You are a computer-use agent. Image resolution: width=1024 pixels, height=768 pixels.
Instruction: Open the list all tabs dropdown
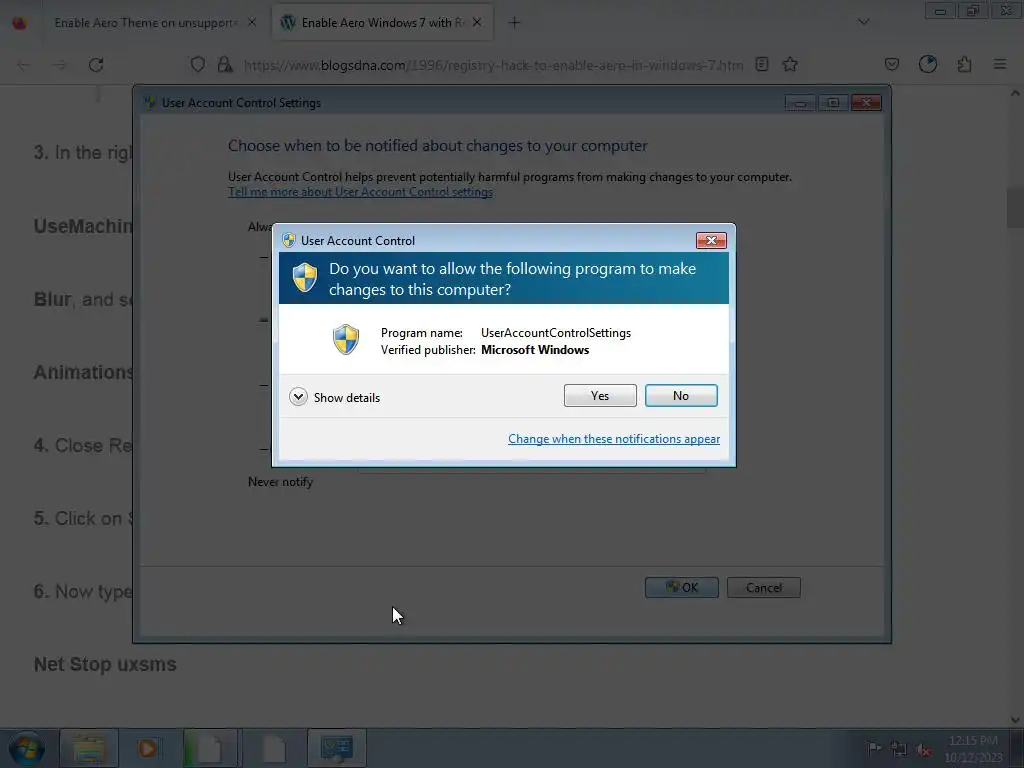pos(863,22)
